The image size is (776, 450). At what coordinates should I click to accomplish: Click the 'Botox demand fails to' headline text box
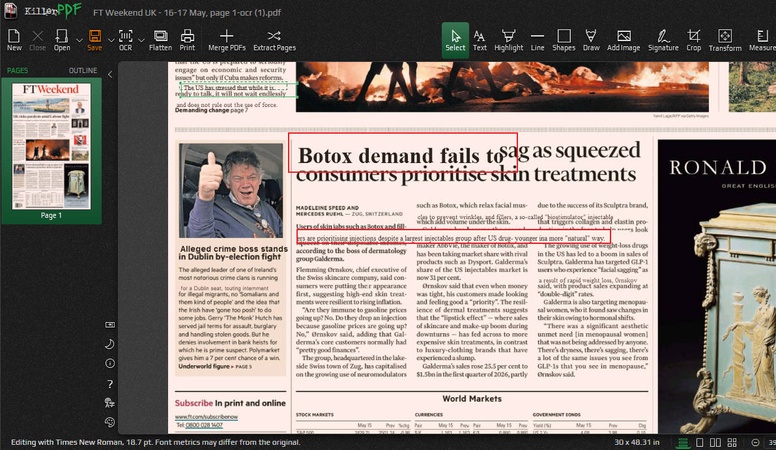pyautogui.click(x=403, y=152)
